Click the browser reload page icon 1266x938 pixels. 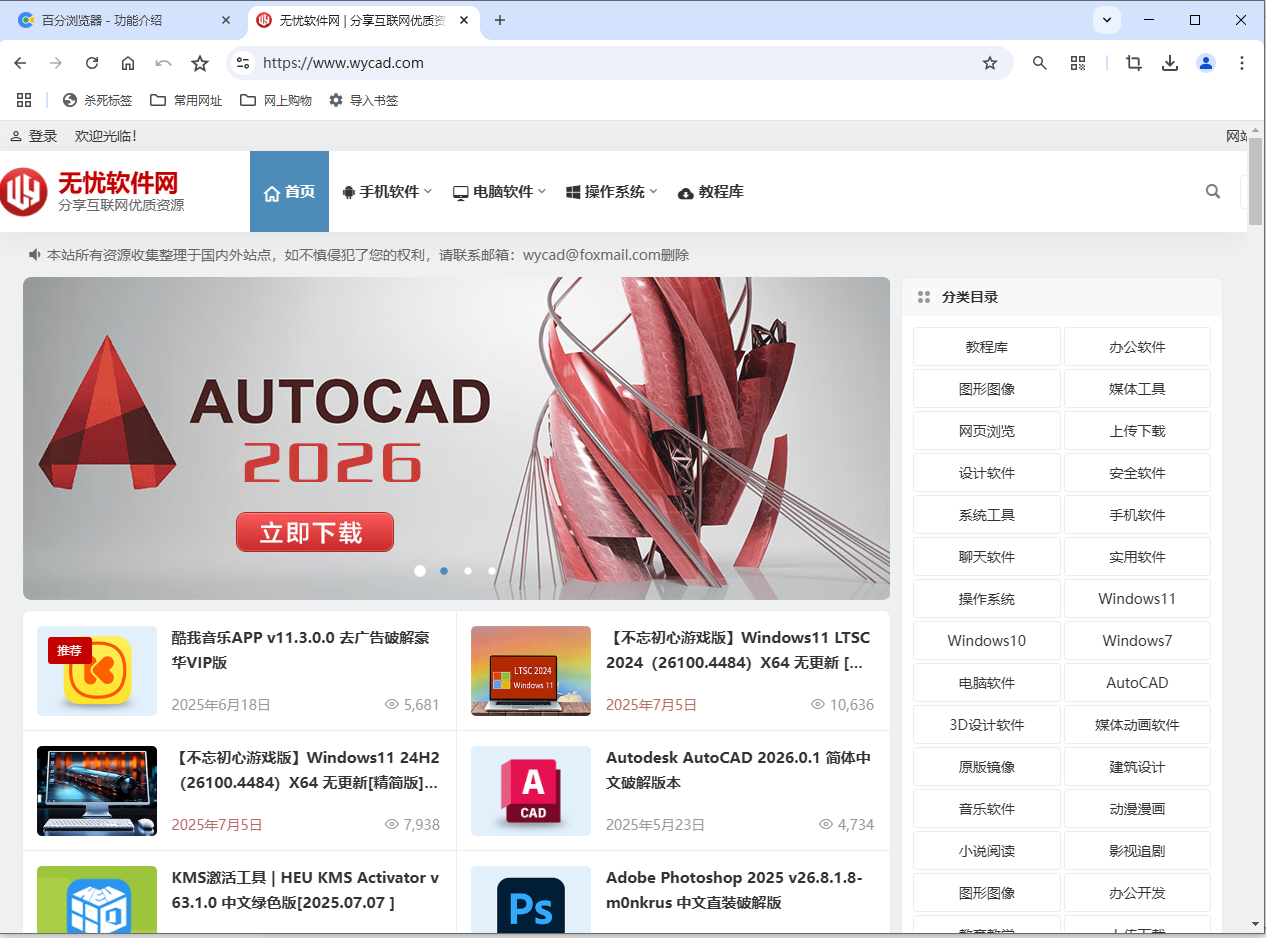pos(92,63)
